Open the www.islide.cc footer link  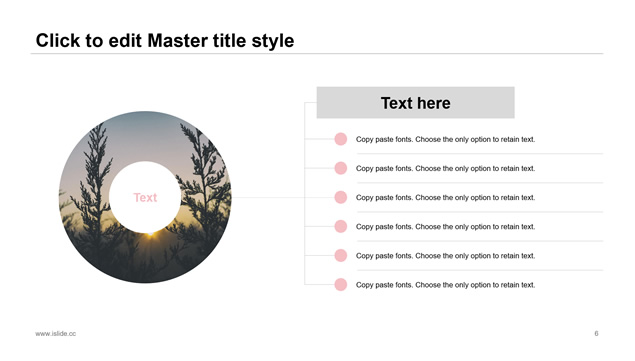(x=55, y=333)
